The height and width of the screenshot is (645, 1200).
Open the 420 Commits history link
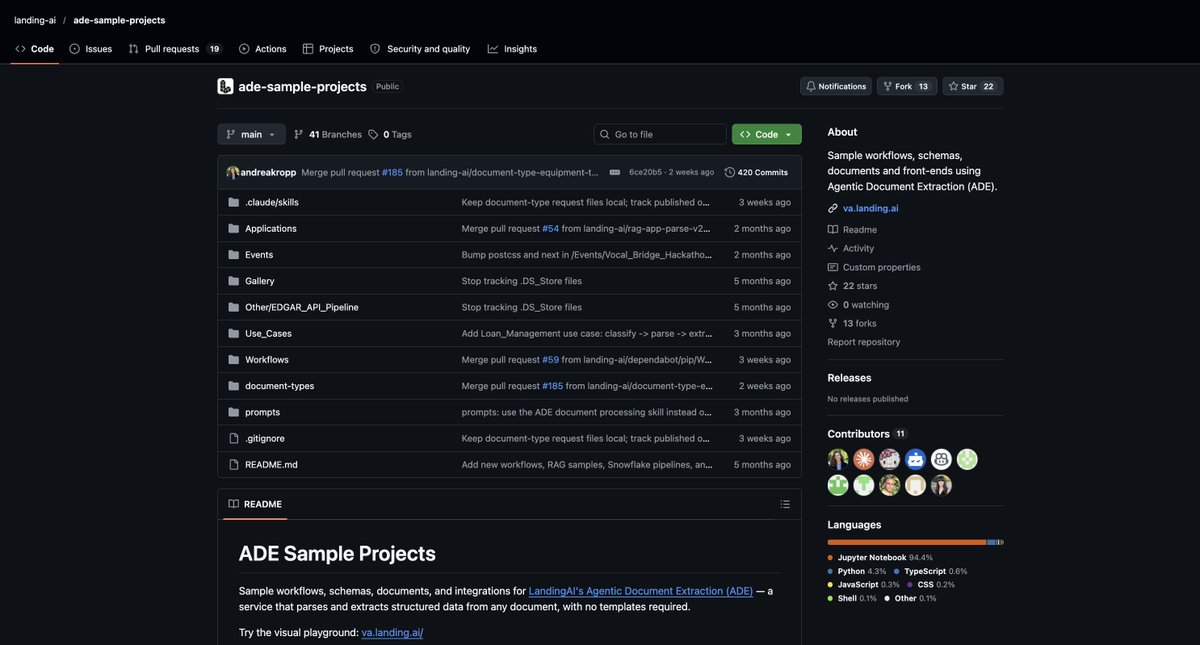click(756, 172)
